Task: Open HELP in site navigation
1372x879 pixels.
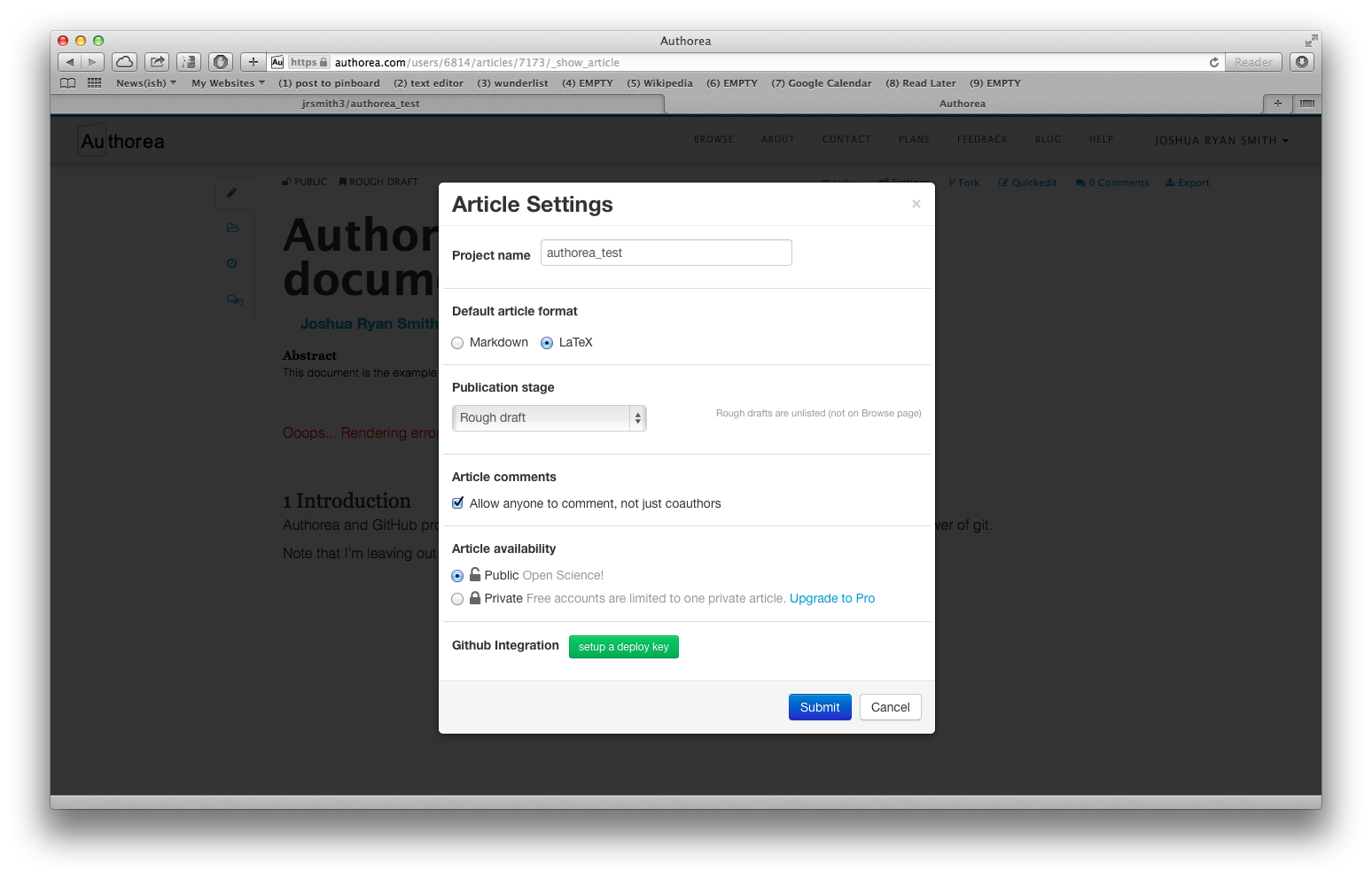Action: 1101,140
